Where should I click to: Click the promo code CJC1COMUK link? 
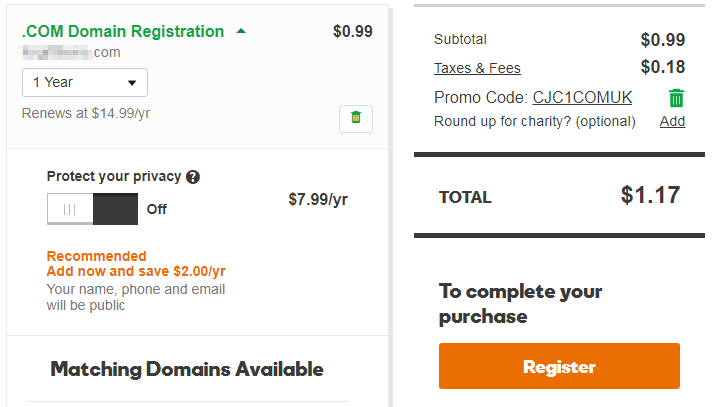[582, 98]
